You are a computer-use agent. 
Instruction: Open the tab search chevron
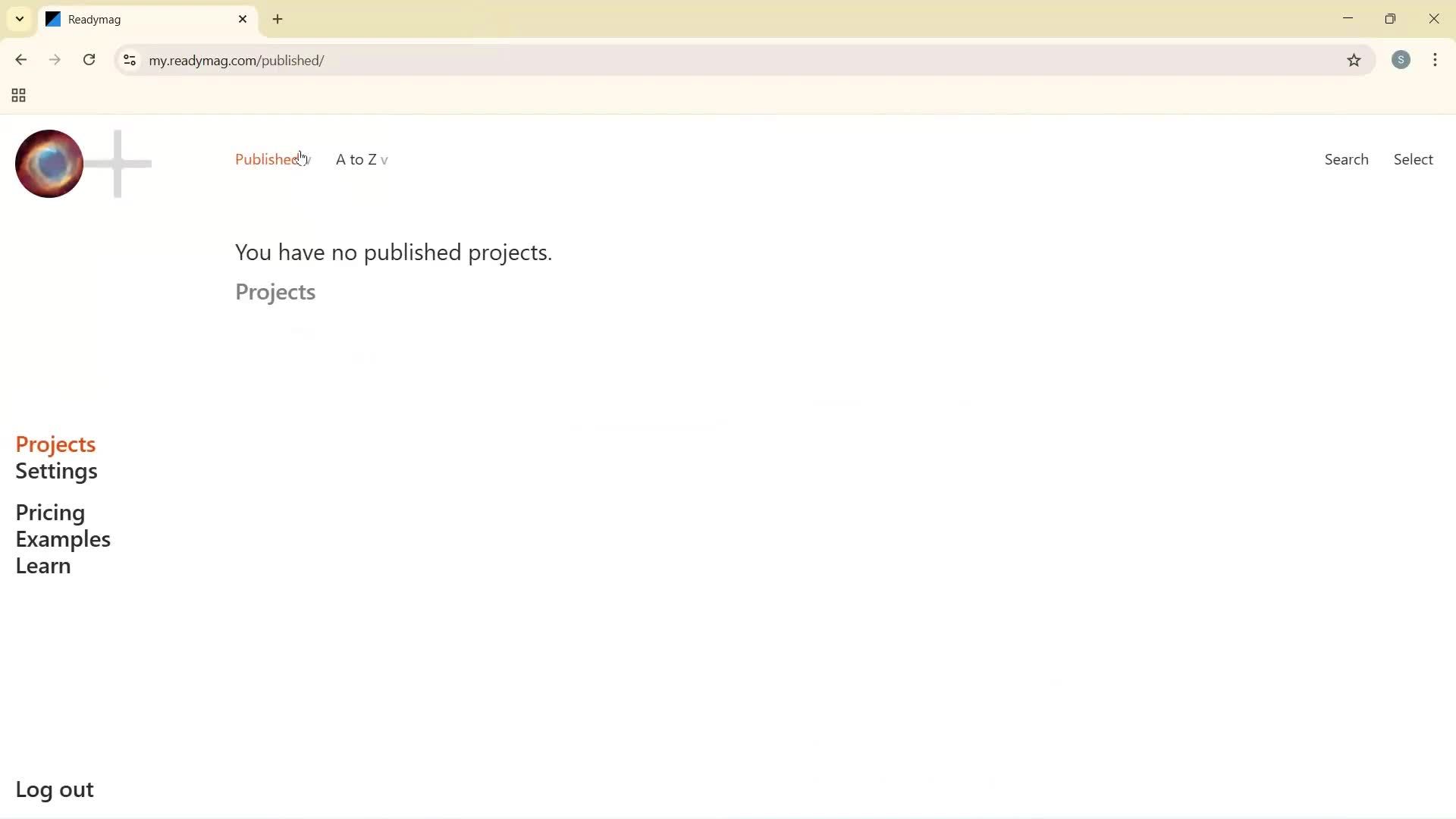coord(19,19)
